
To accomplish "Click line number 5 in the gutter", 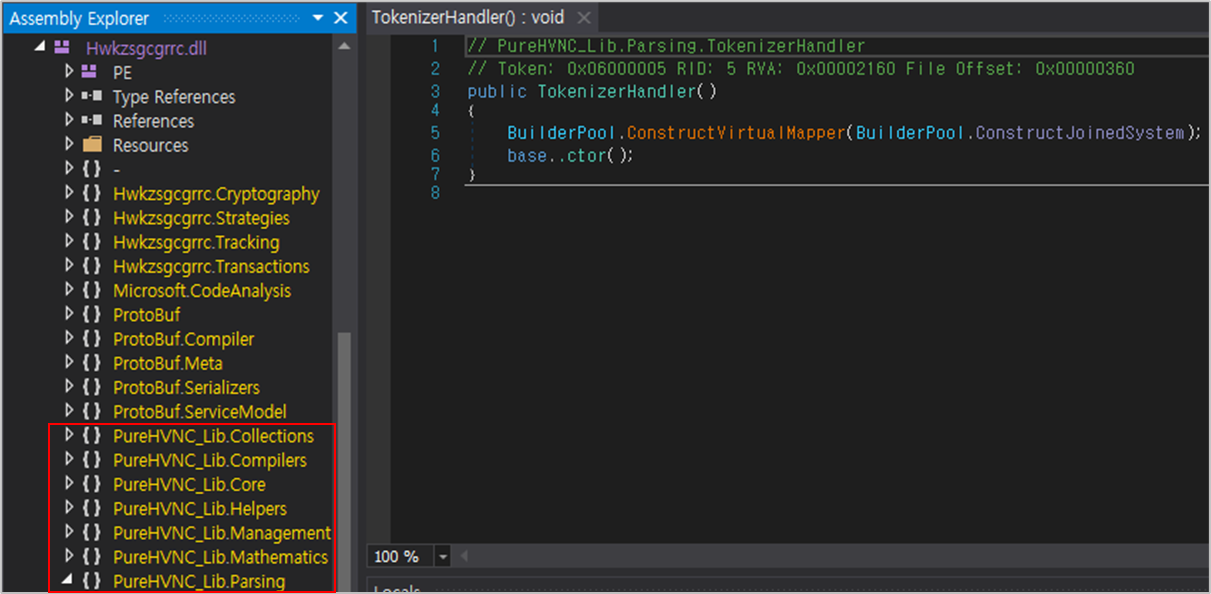I will (435, 133).
